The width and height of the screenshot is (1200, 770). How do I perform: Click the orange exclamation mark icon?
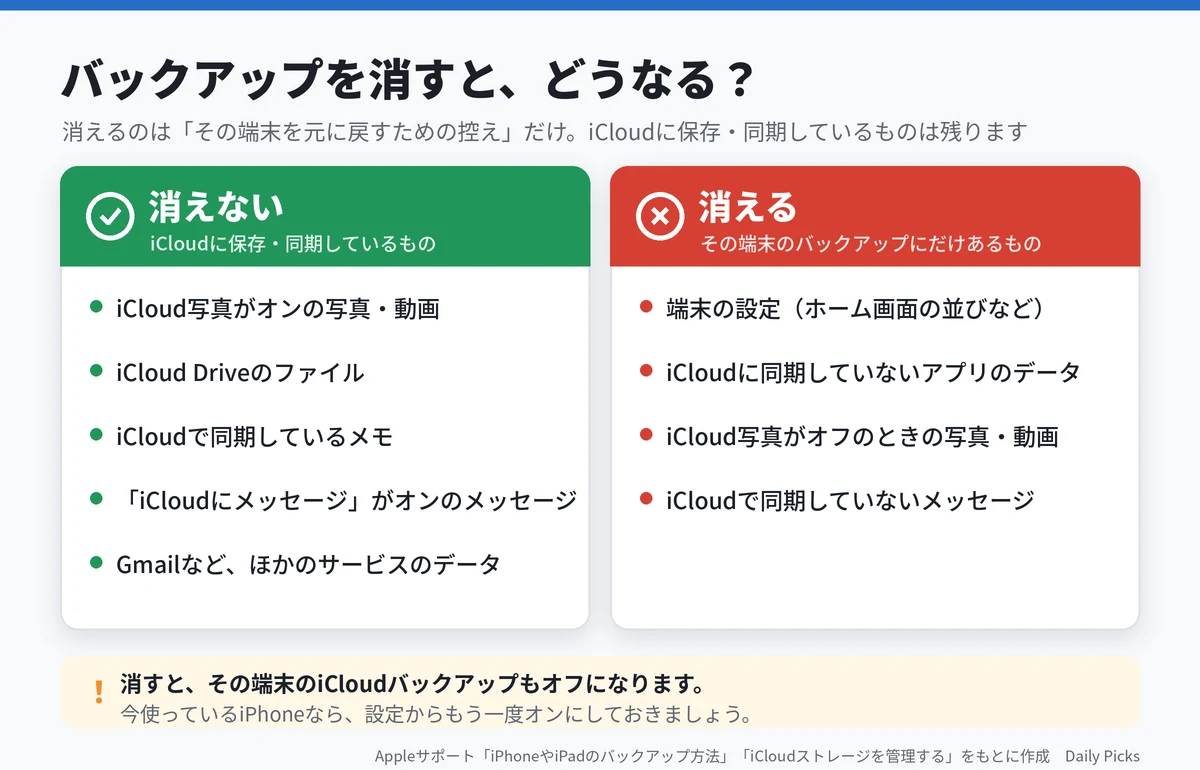(98, 692)
